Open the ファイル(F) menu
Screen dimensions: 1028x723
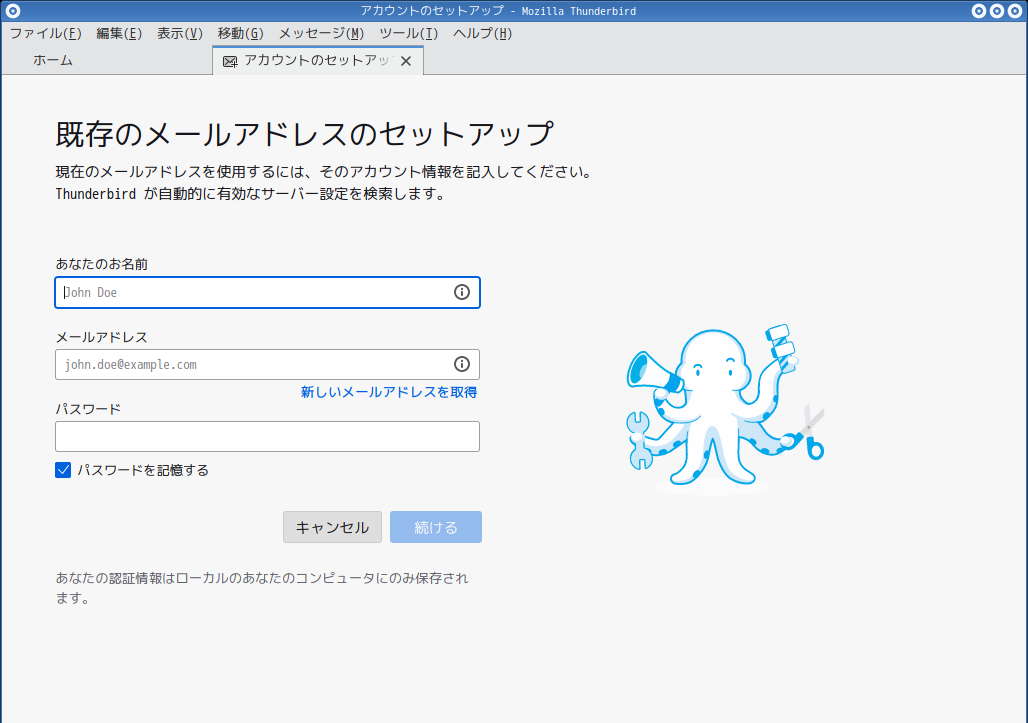(x=45, y=33)
